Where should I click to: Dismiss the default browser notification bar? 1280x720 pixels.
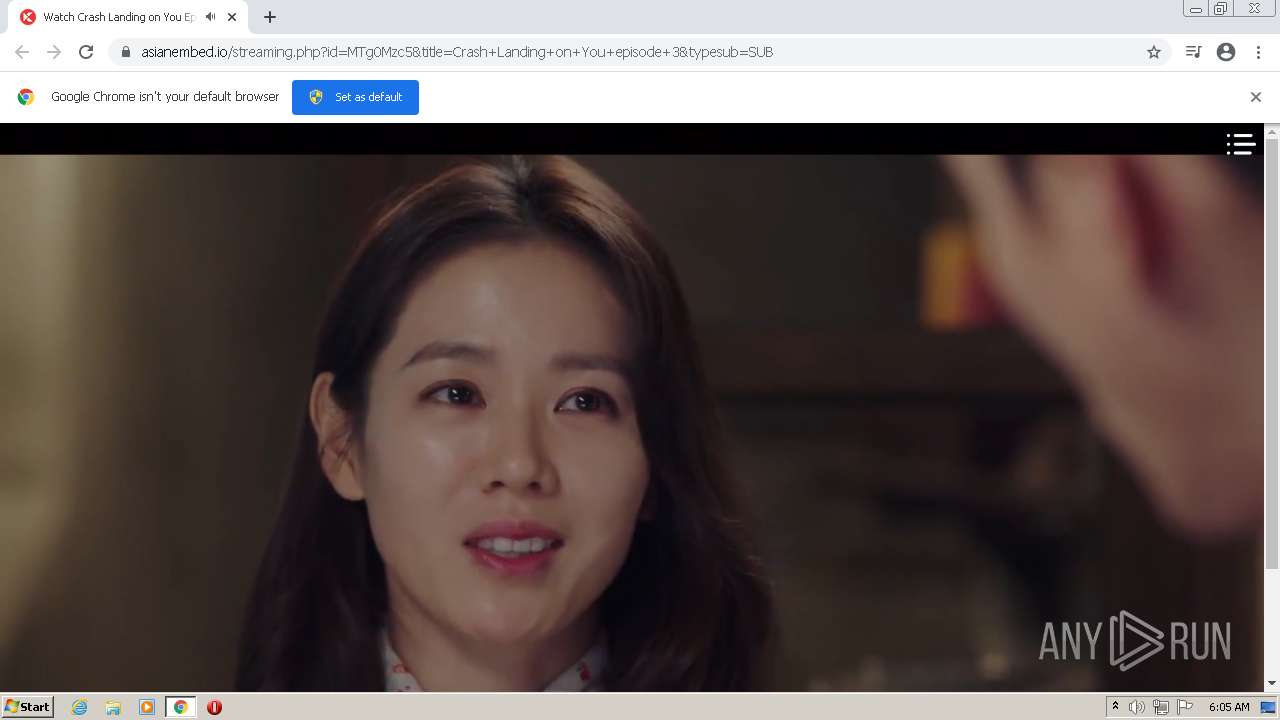(1256, 97)
